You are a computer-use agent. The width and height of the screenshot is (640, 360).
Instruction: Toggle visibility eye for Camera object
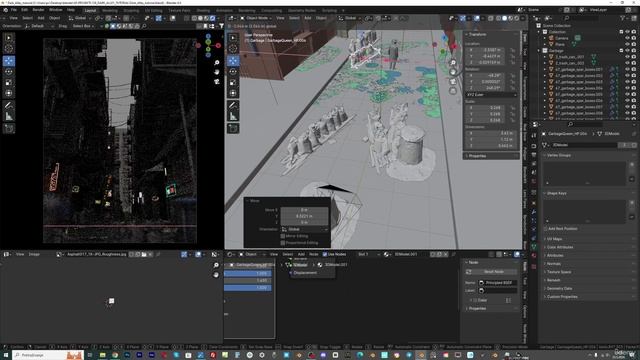click(627, 38)
